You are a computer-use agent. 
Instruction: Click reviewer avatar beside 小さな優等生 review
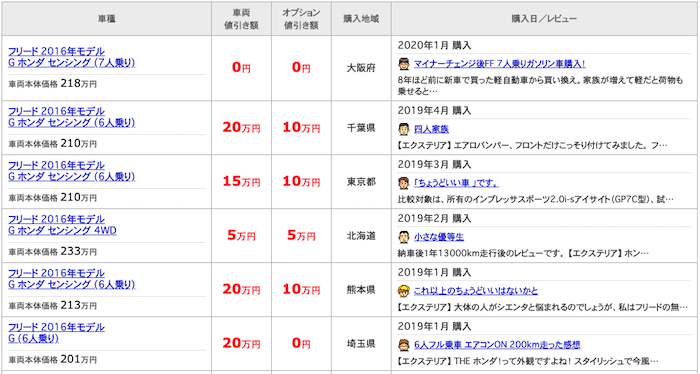coord(404,237)
